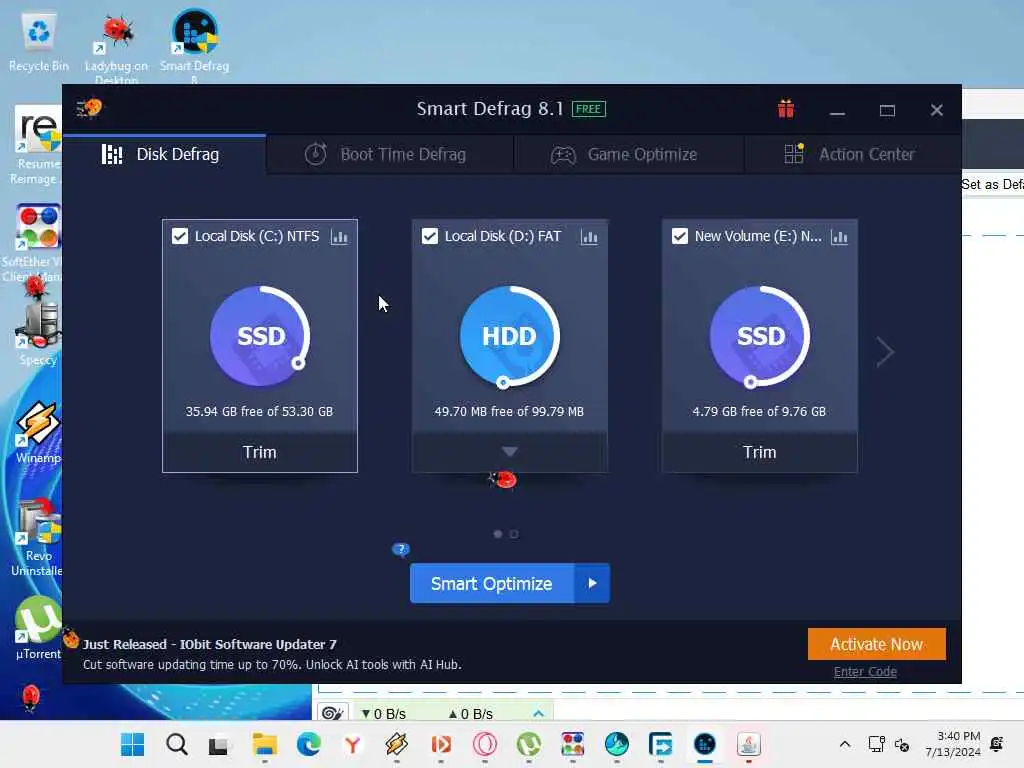Expand hidden system tray icons
The image size is (1024, 768).
tap(844, 744)
